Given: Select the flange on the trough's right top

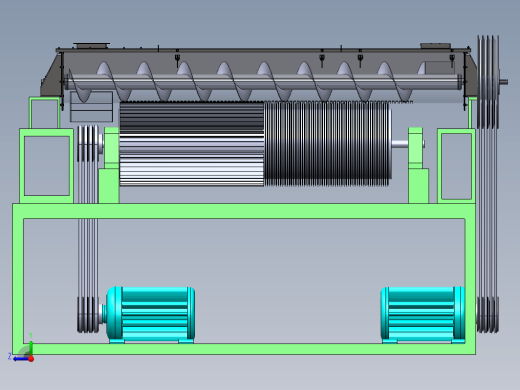Looking at the screenshot, I should coord(435,46).
